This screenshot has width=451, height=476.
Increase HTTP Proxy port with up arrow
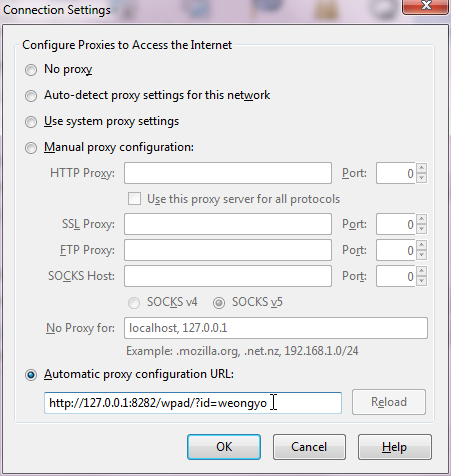tap(422, 168)
